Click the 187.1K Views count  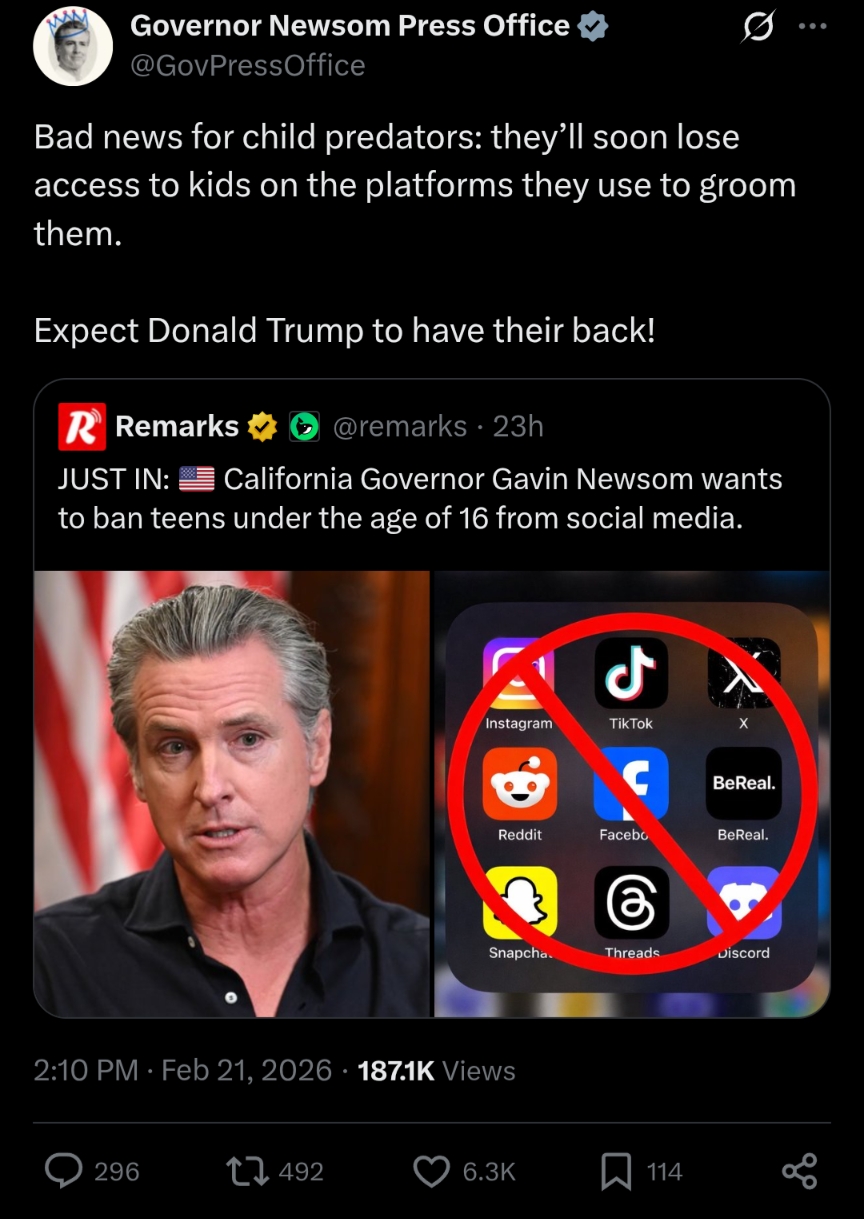pos(436,1071)
